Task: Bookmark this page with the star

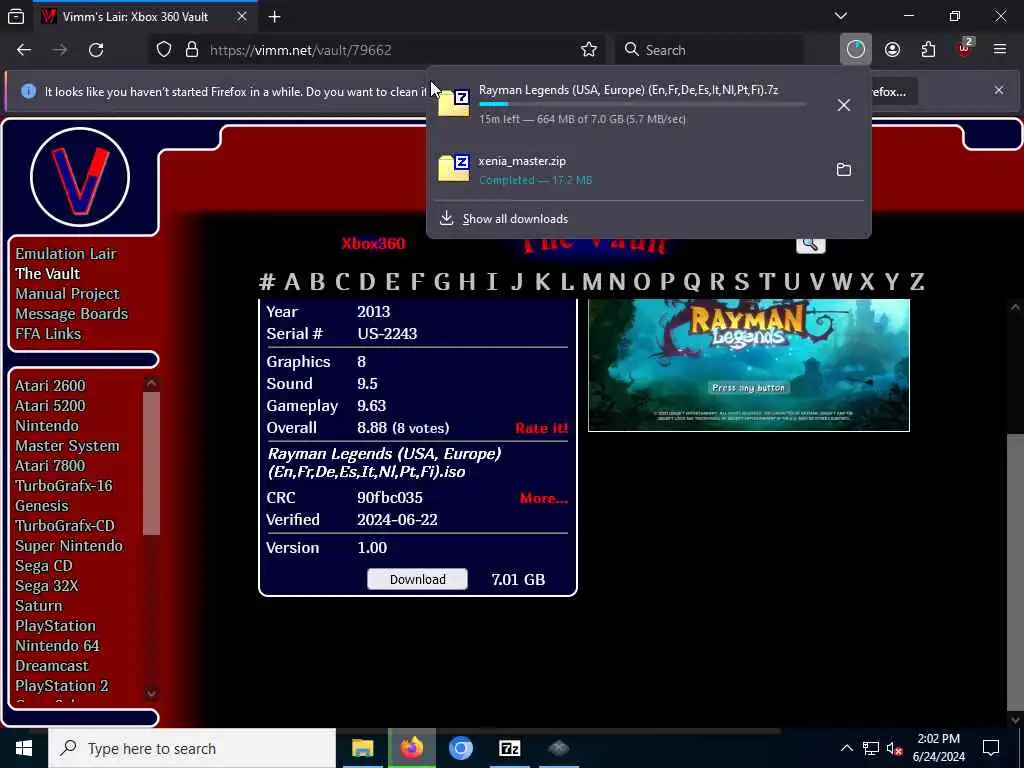Action: [x=589, y=50]
